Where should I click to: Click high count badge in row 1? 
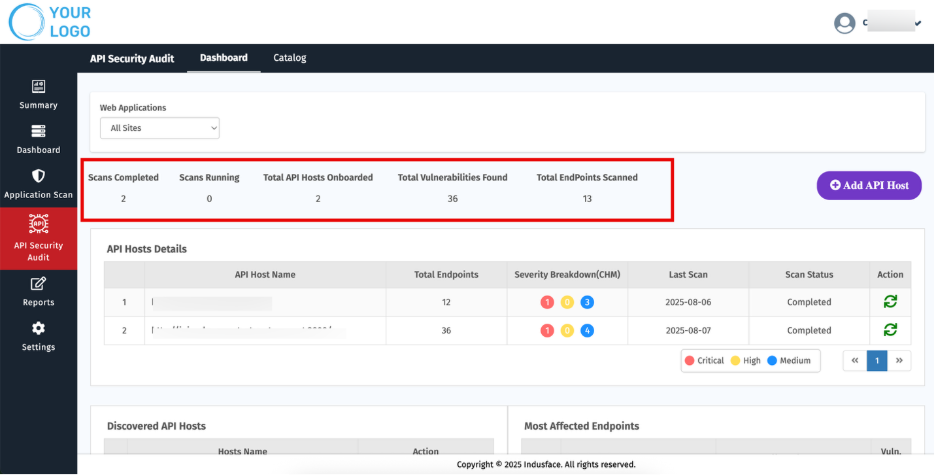[567, 303]
